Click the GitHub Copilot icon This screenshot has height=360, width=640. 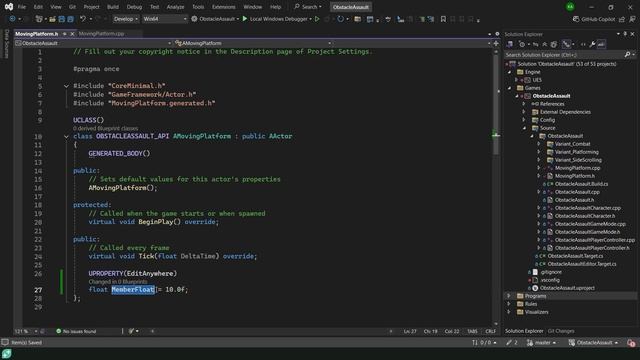pyautogui.click(x=576, y=19)
